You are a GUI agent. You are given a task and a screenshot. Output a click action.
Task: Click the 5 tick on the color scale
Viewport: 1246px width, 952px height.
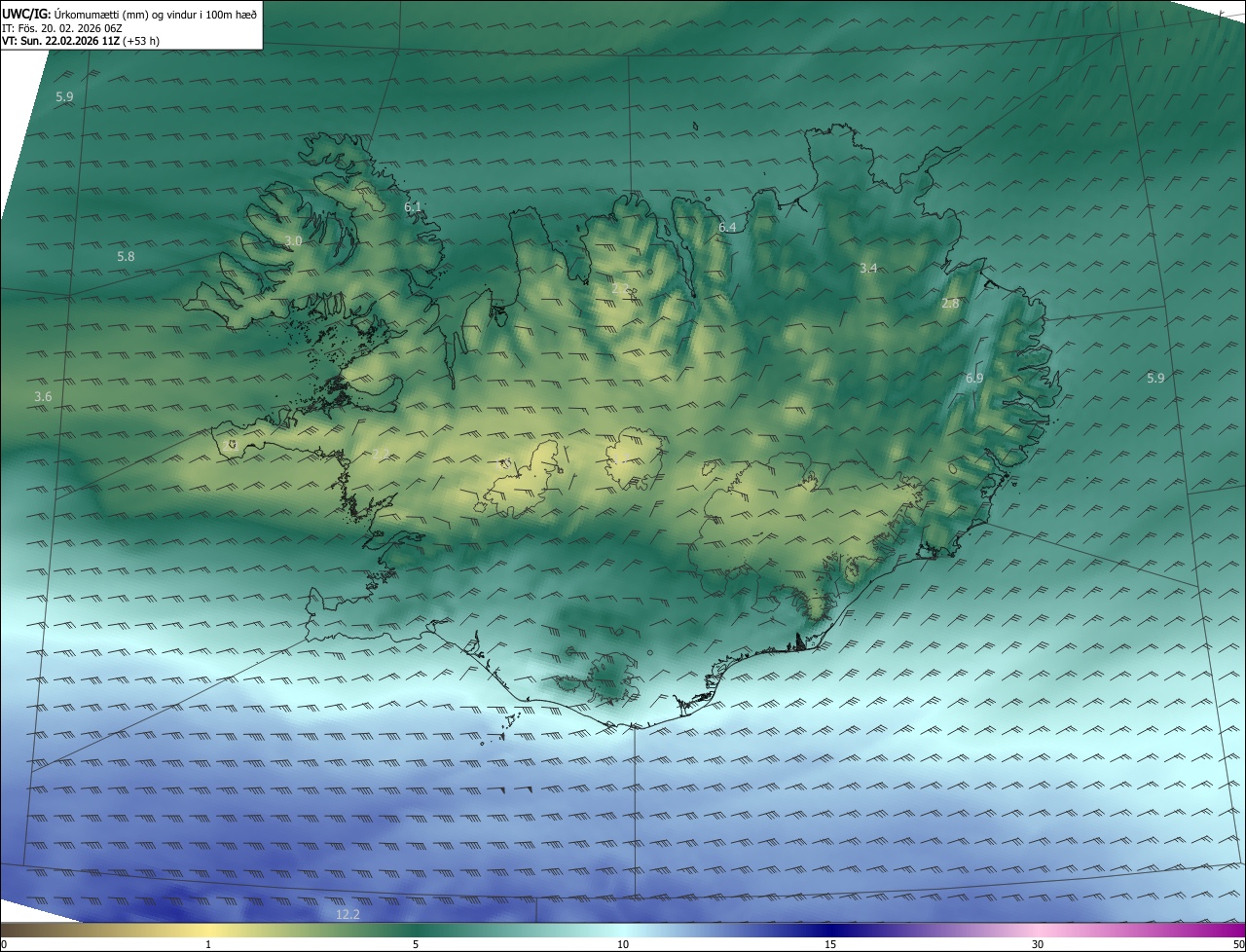[416, 944]
